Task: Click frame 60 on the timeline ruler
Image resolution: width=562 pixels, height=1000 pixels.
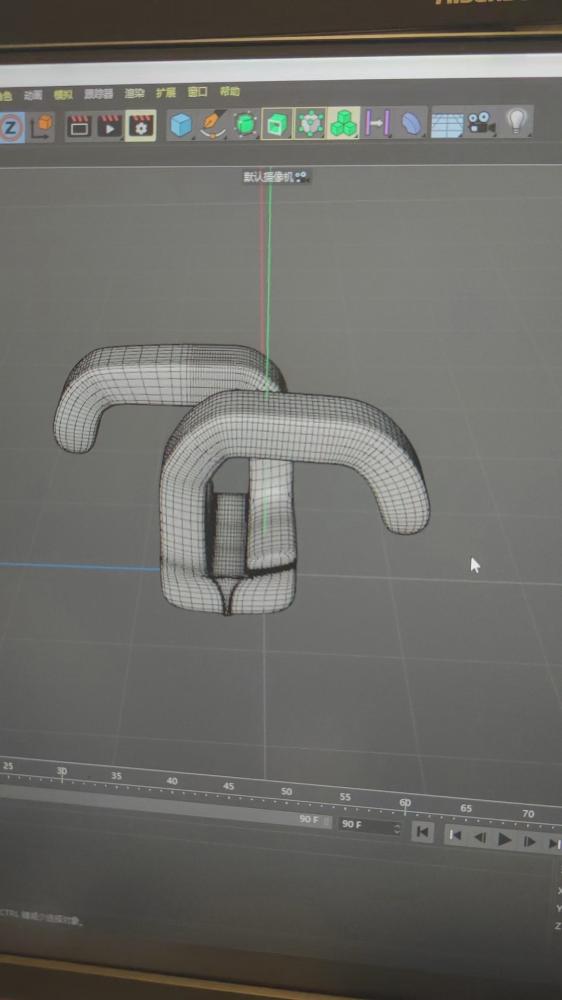Action: click(405, 805)
